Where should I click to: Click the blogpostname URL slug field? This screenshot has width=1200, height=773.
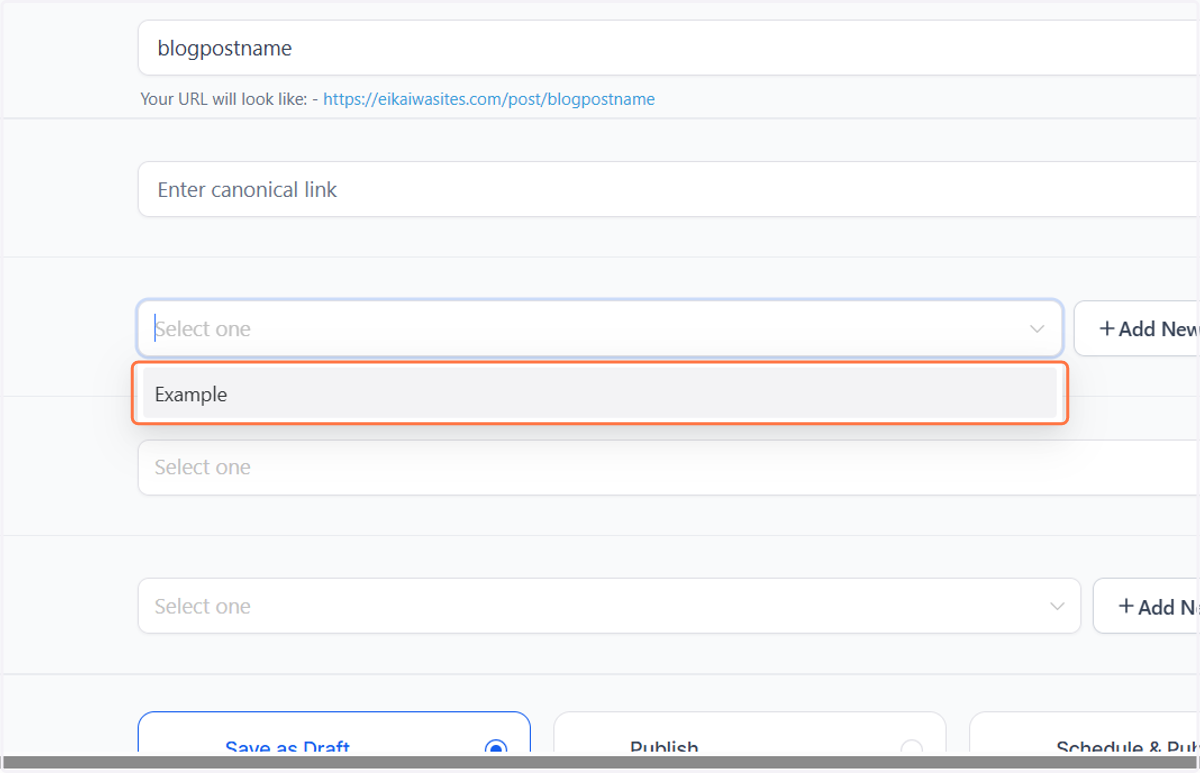tap(668, 47)
